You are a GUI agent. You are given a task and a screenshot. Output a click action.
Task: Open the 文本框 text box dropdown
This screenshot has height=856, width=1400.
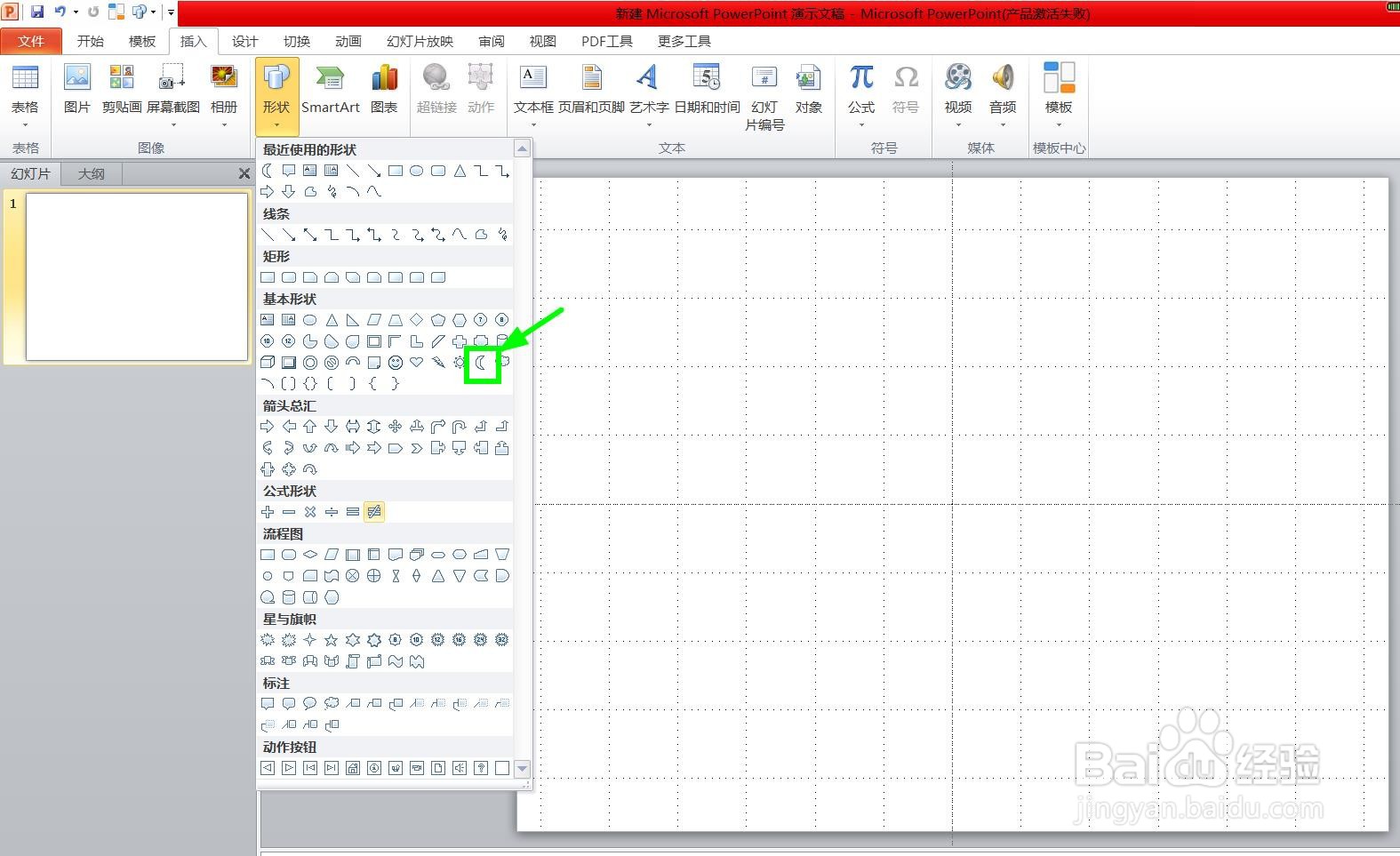coord(533,124)
